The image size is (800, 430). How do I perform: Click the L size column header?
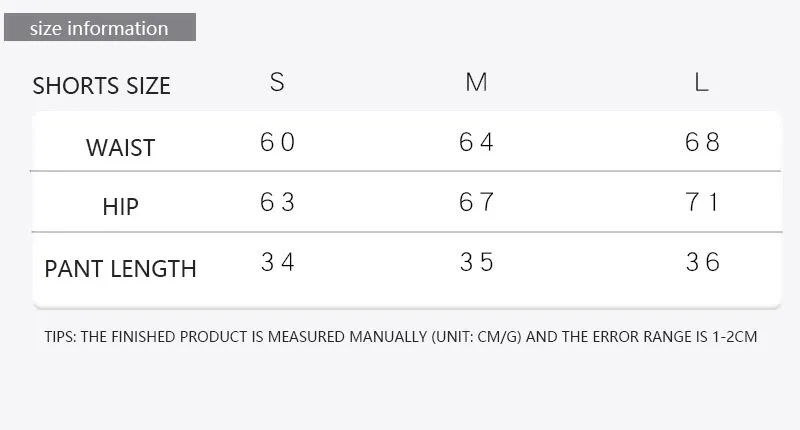[702, 82]
